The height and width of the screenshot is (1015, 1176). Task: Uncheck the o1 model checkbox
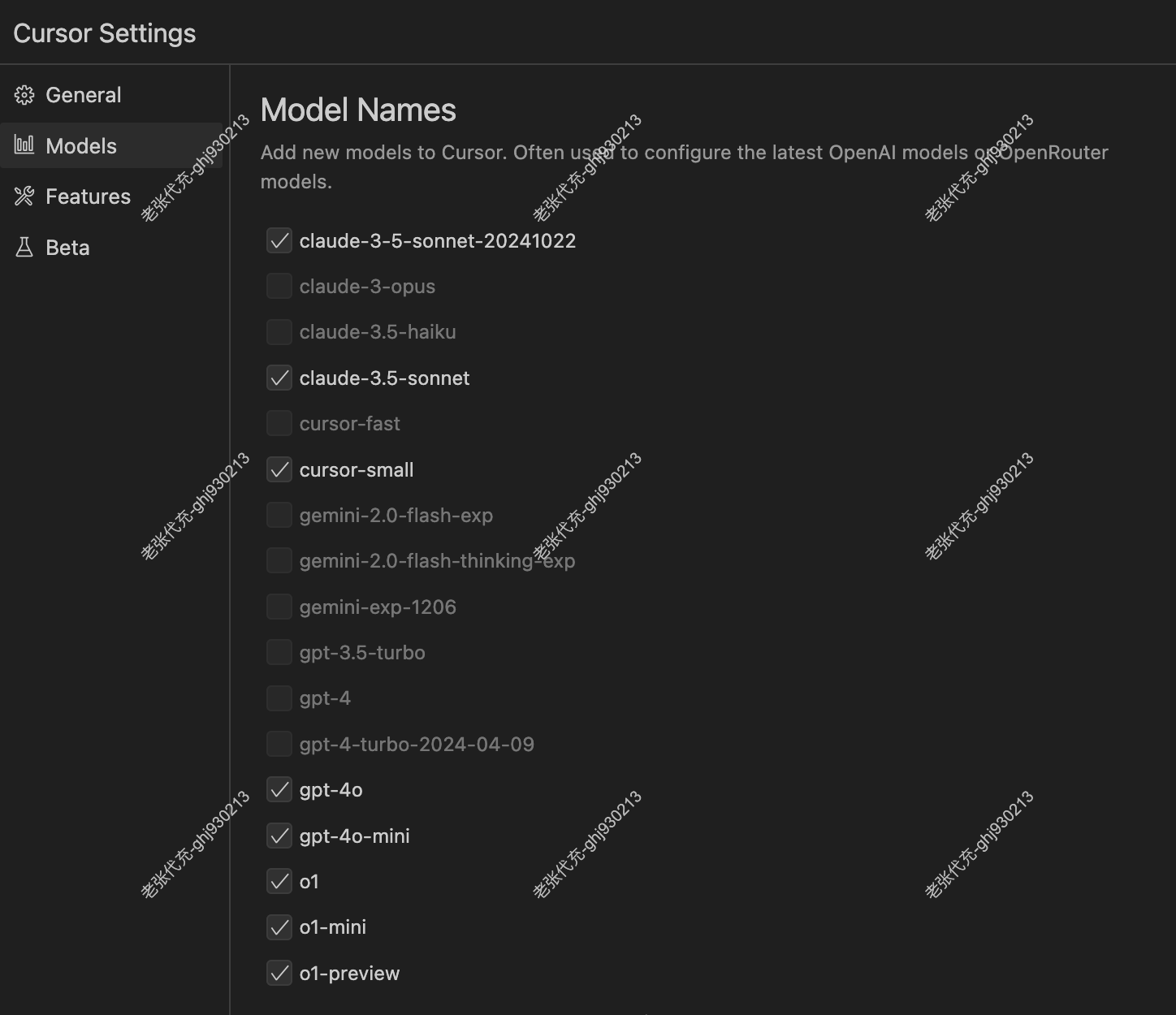coord(279,881)
